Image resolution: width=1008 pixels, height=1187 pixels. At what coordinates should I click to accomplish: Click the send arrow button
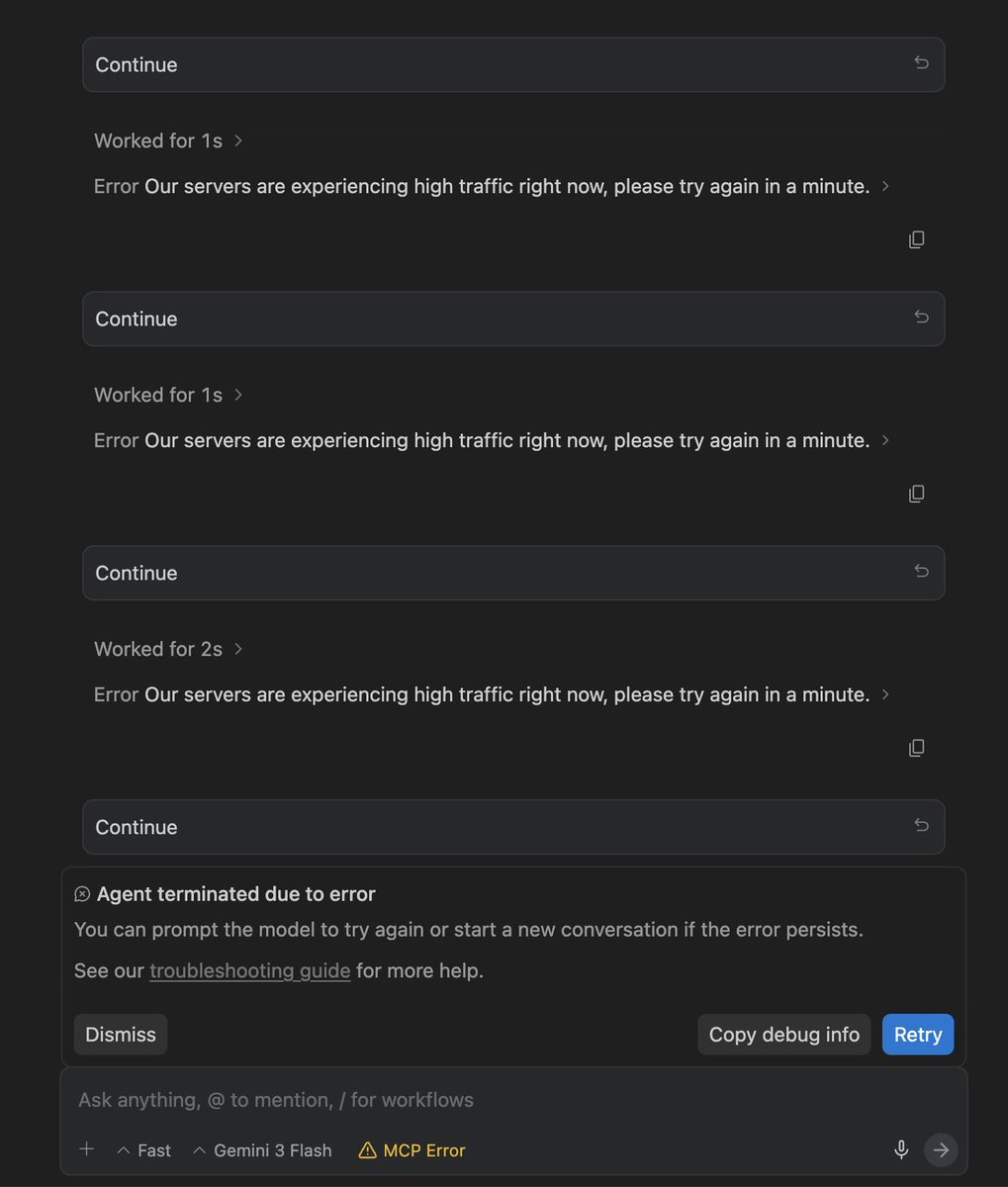coord(941,1149)
